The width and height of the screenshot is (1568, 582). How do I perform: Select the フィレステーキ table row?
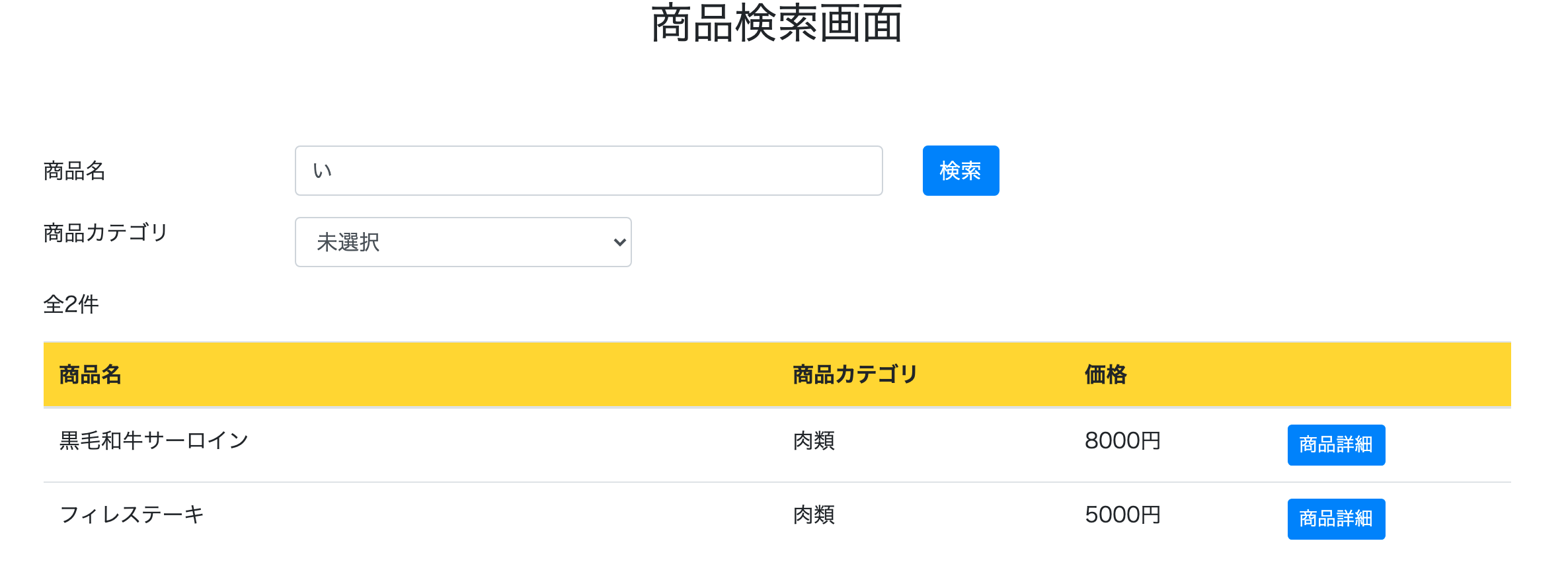pos(463,515)
